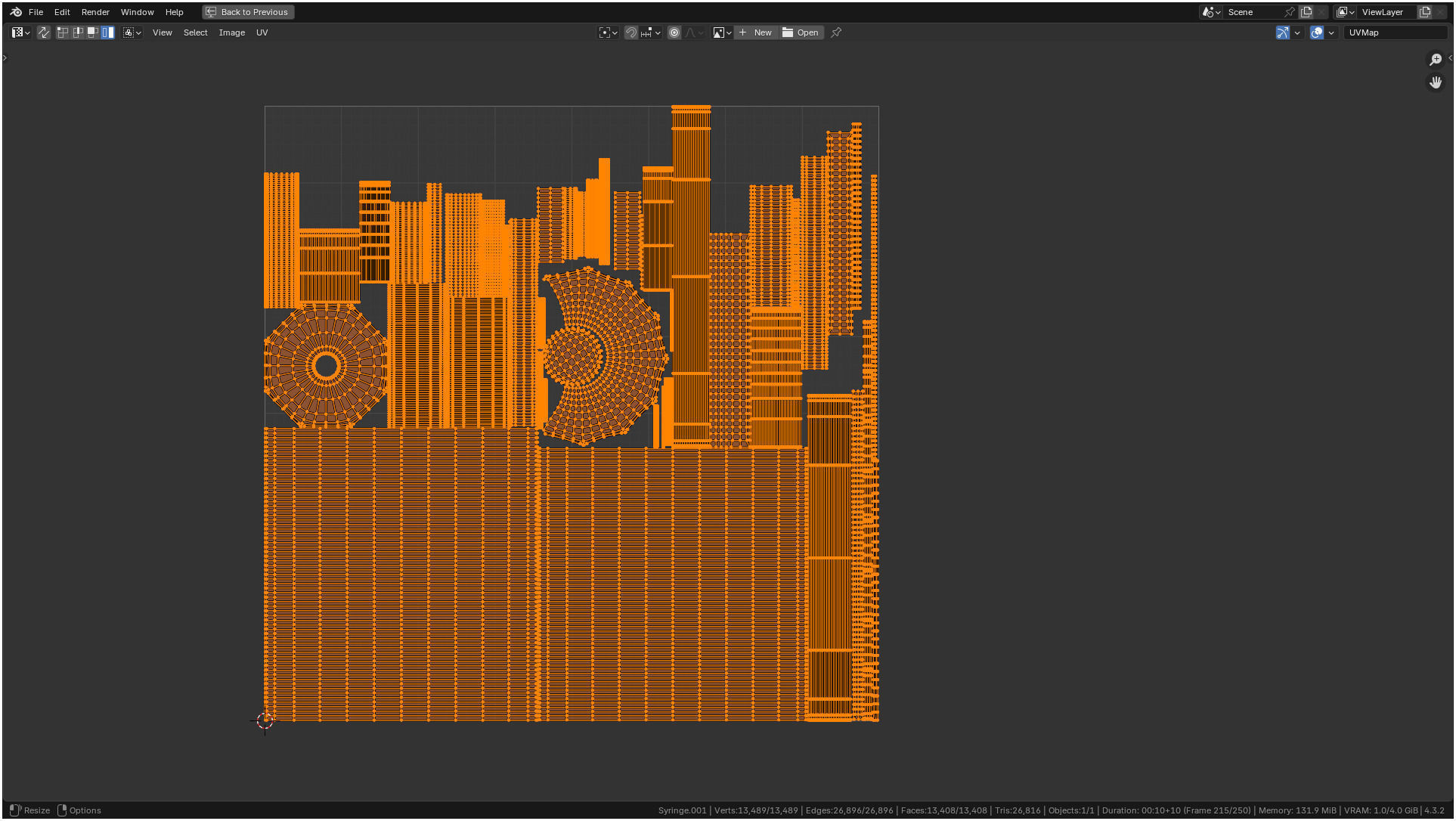Toggle show gizmo icon
Screen dimensions: 1456x821
click(1283, 33)
